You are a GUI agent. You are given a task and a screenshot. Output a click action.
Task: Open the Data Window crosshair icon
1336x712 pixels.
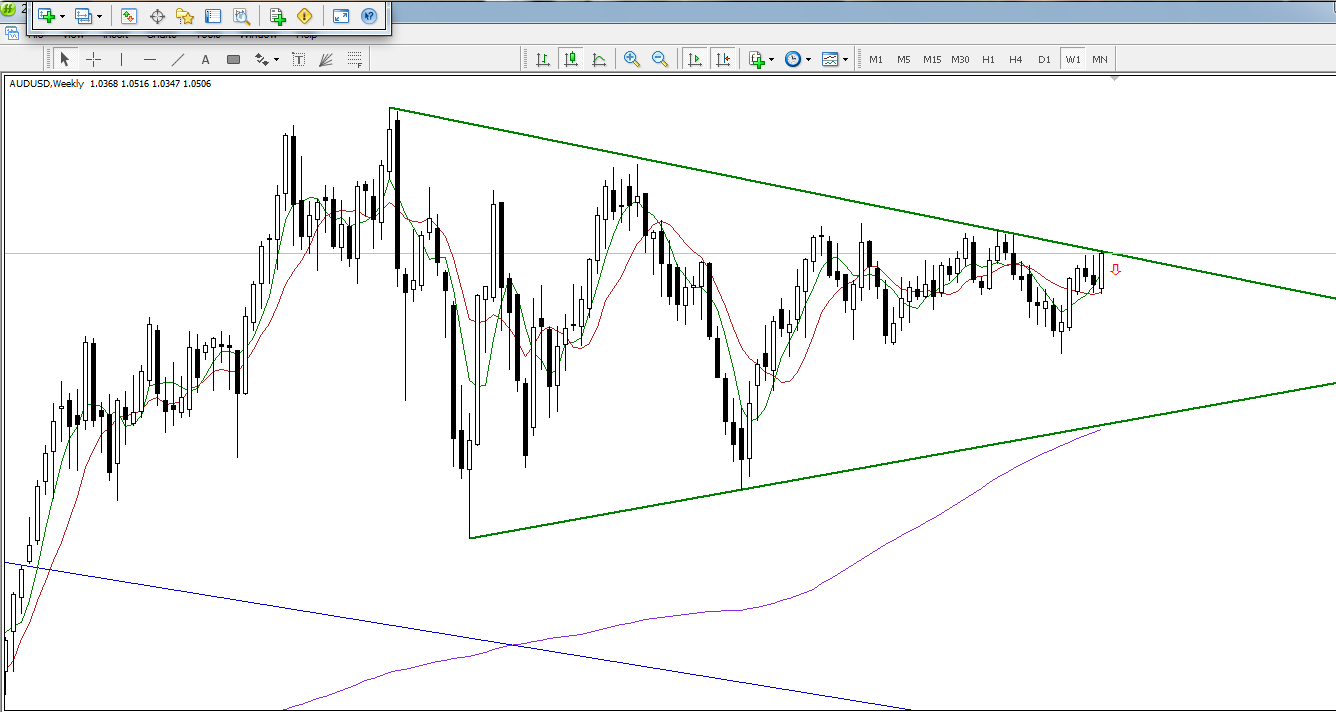[x=157, y=16]
